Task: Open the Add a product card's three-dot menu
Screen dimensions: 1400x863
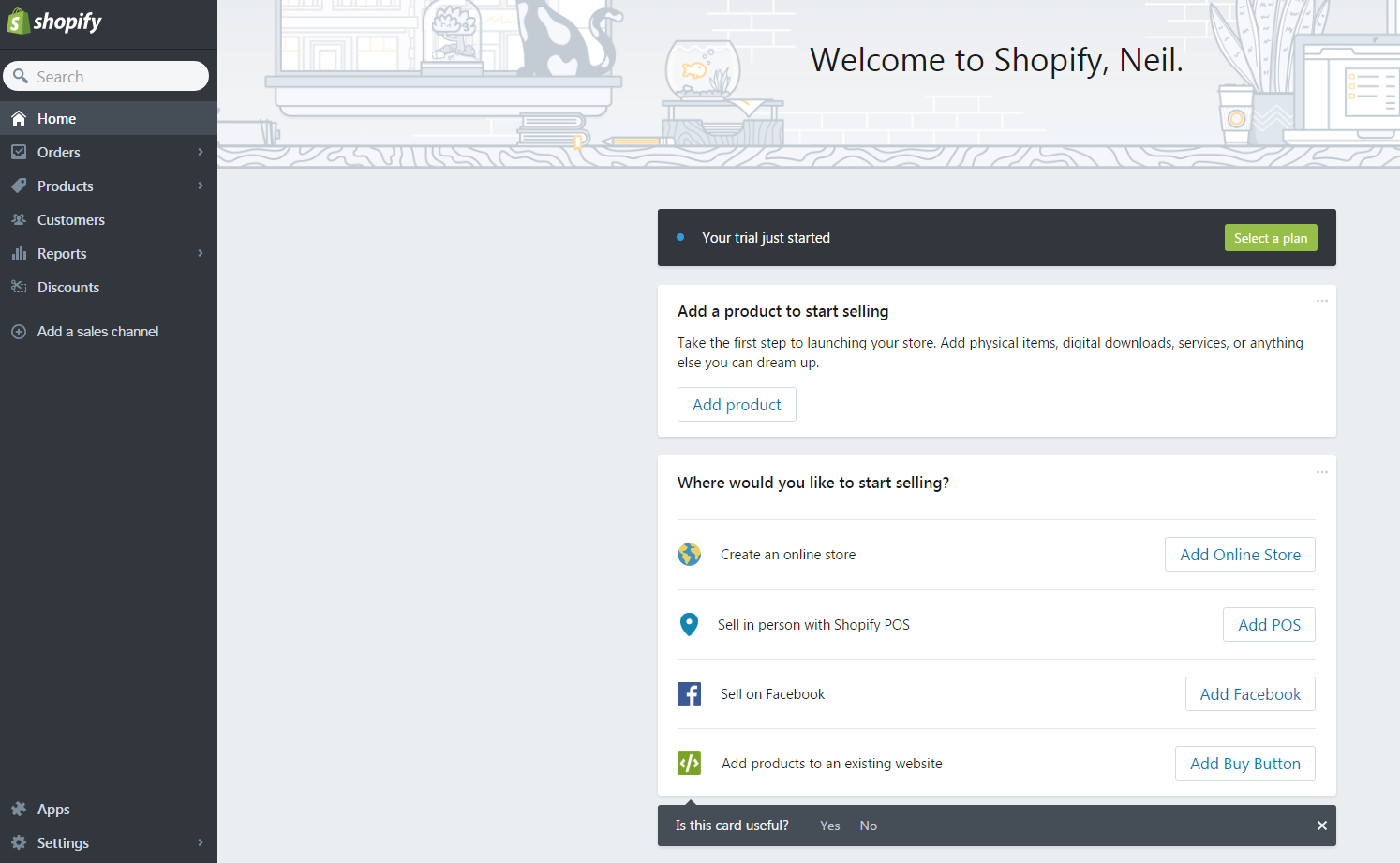Action: pyautogui.click(x=1322, y=301)
